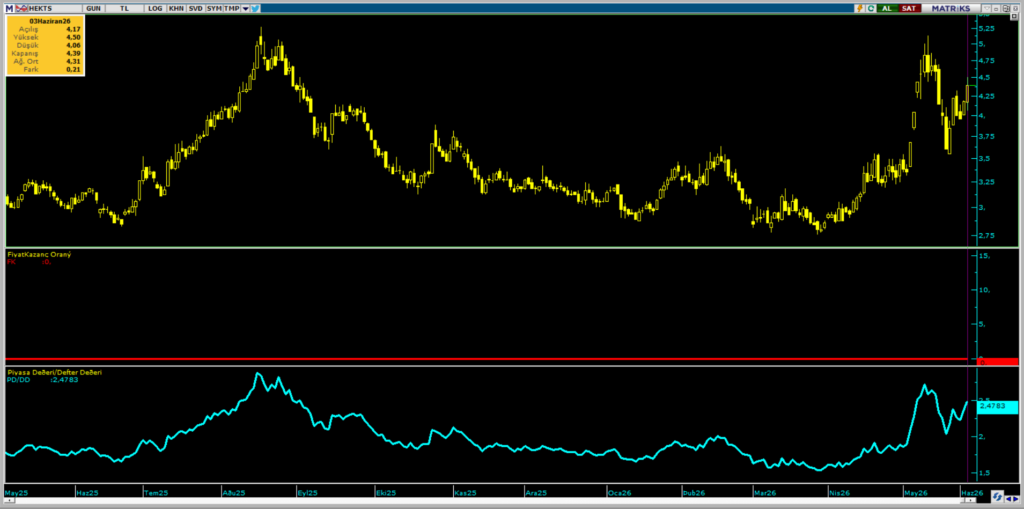Viewport: 1024px width, 509px height.
Task: Click the Fark 0,21 value
Action: click(72, 69)
